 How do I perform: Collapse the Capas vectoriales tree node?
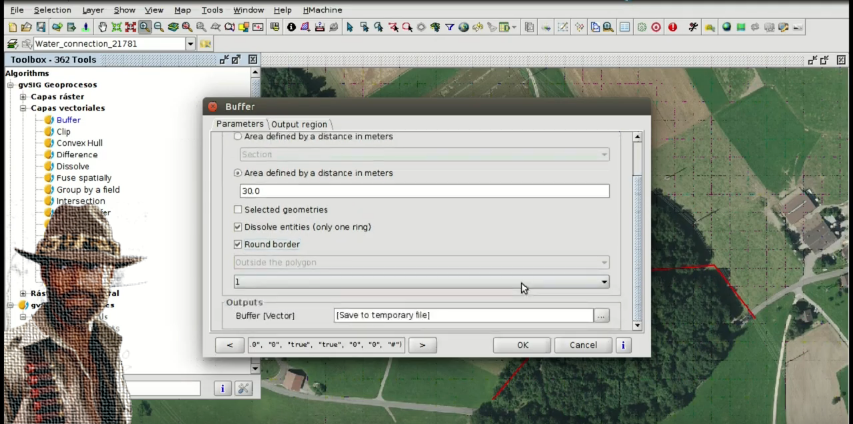[x=22, y=108]
